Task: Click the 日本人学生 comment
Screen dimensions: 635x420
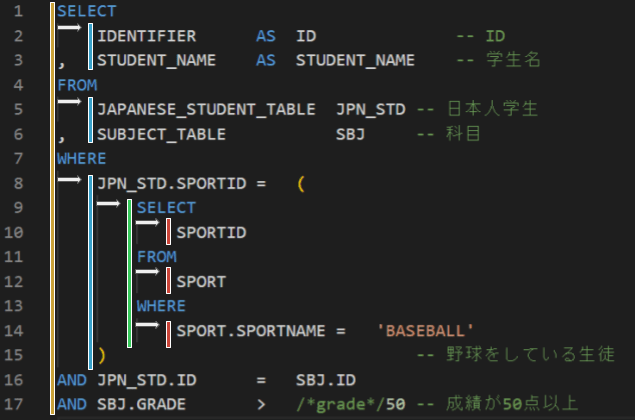Action: pyautogui.click(x=492, y=109)
